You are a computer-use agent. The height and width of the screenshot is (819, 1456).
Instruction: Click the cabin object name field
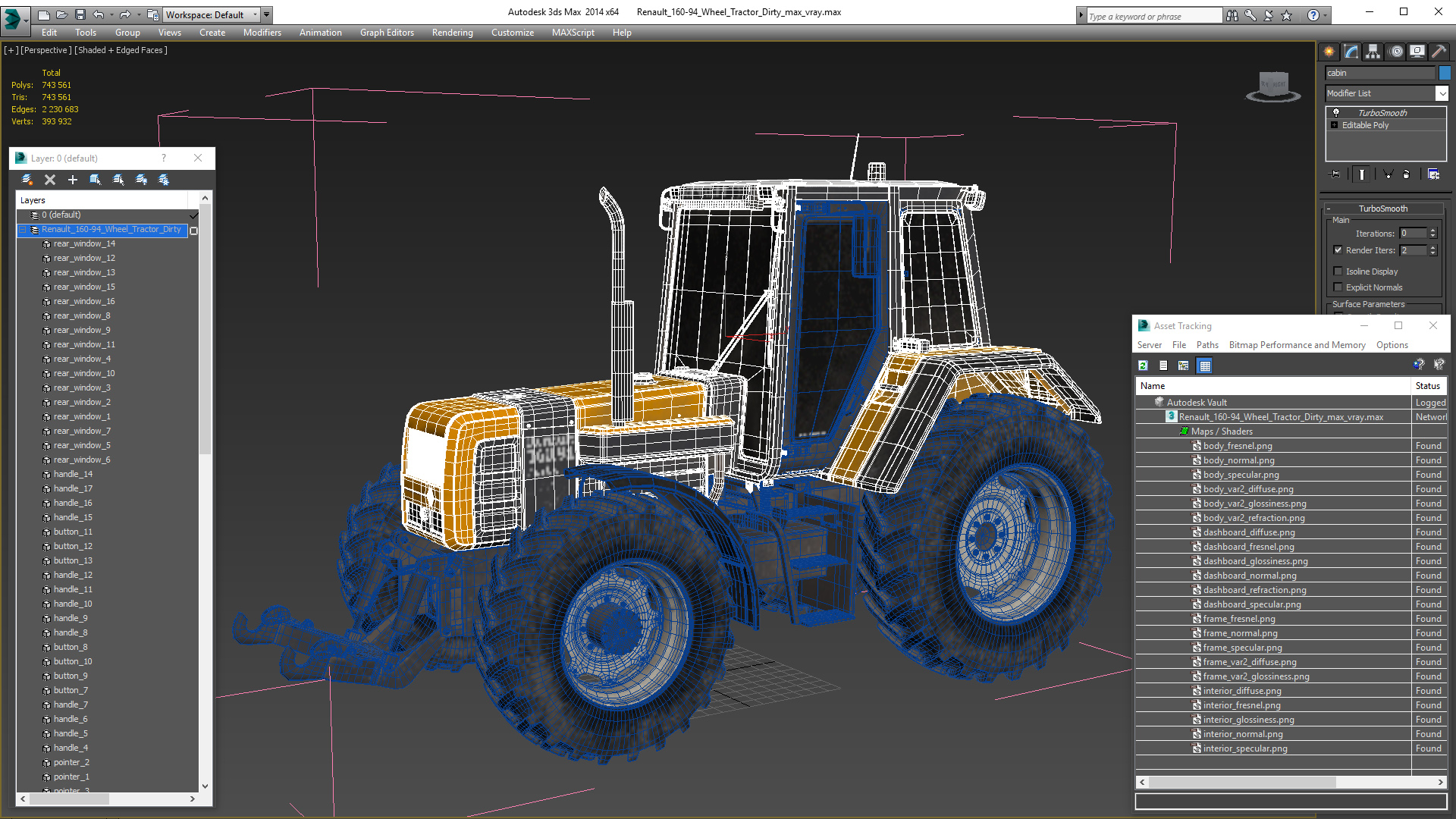1380,73
